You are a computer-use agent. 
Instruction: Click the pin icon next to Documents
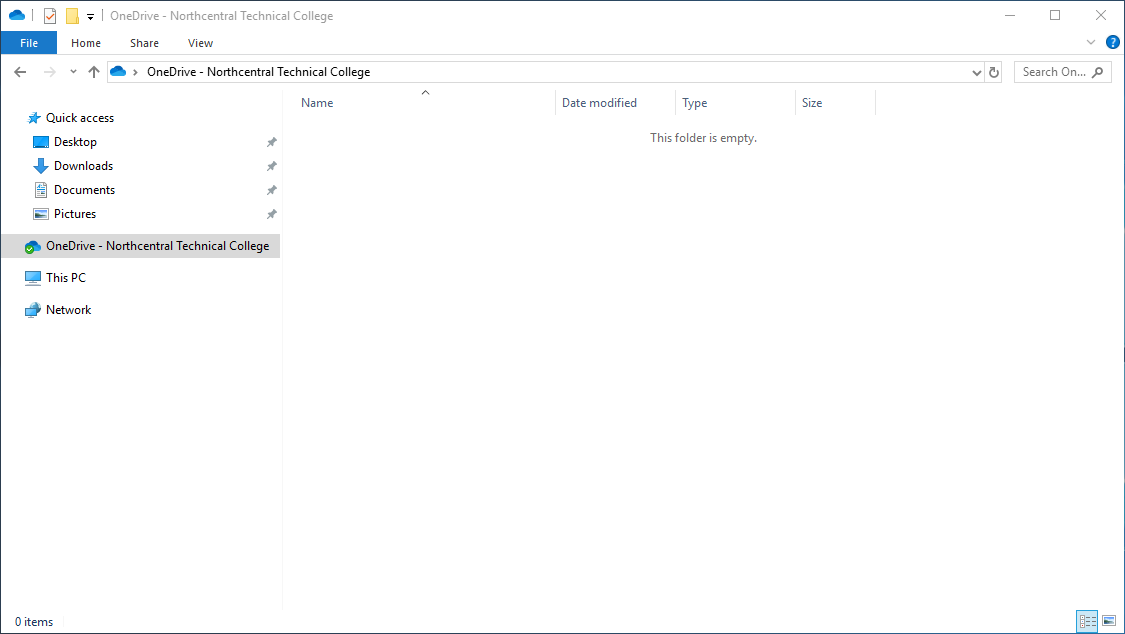(271, 190)
